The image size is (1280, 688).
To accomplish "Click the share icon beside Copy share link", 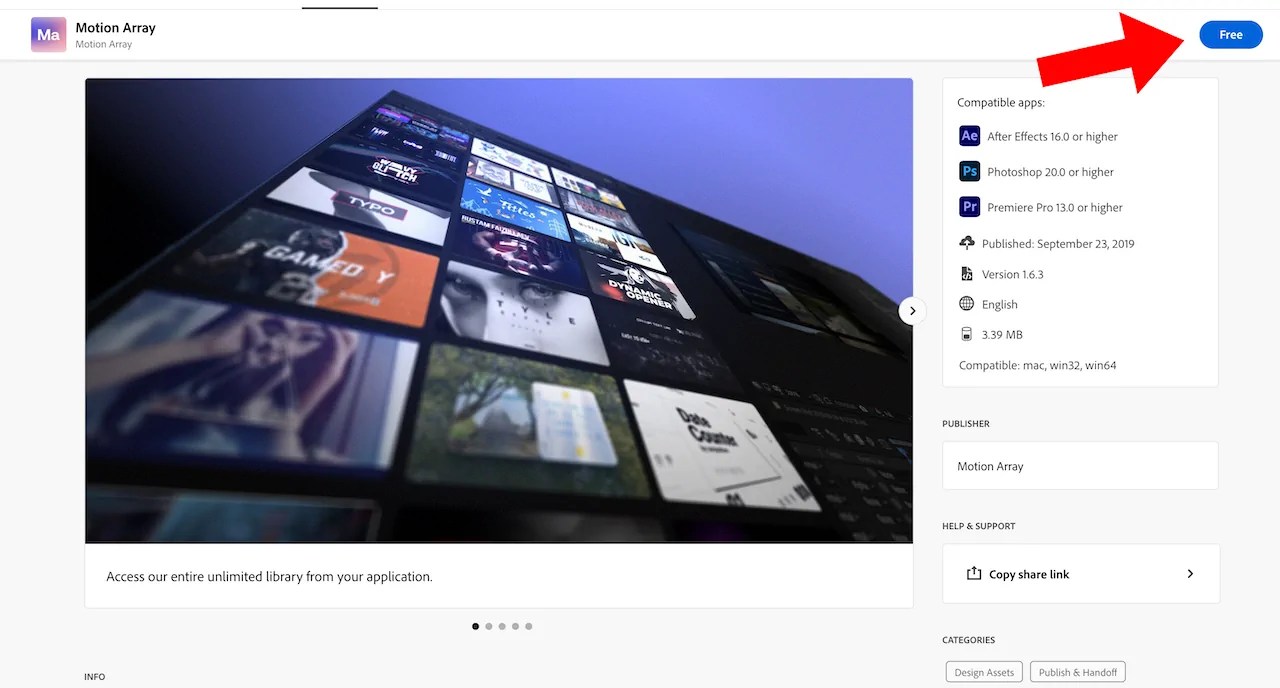I will click(973, 574).
